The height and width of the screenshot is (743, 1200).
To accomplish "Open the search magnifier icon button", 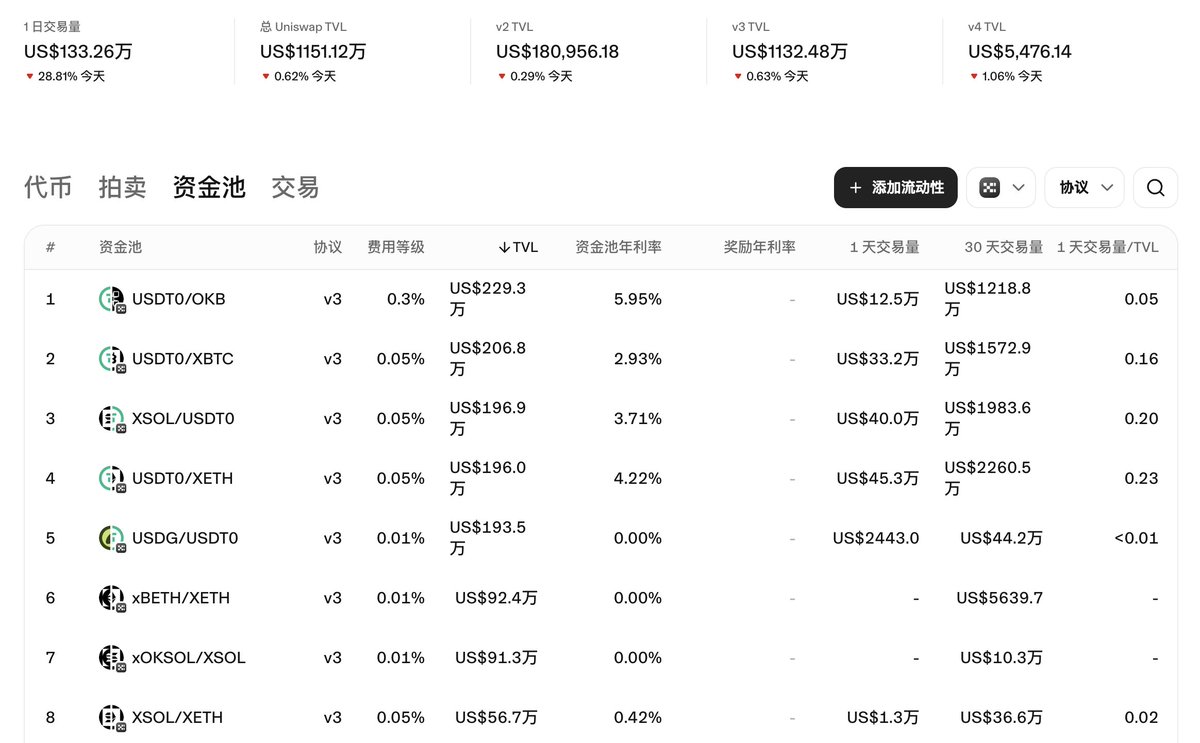I will (x=1155, y=188).
